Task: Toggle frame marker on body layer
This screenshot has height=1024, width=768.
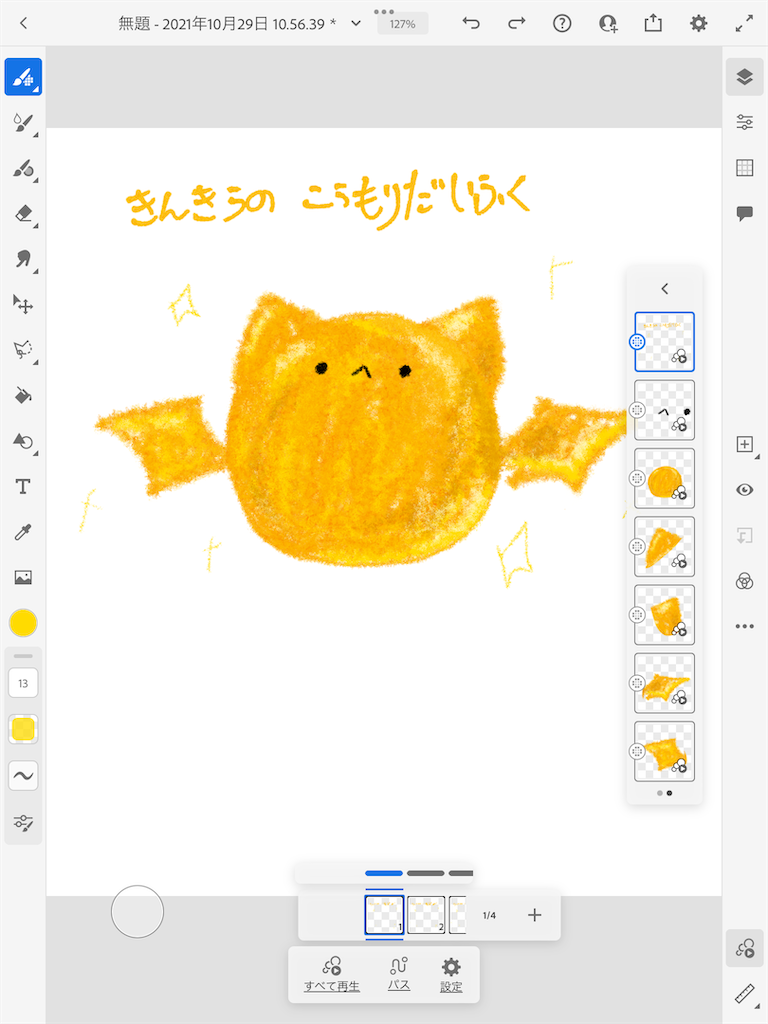Action: (x=637, y=479)
